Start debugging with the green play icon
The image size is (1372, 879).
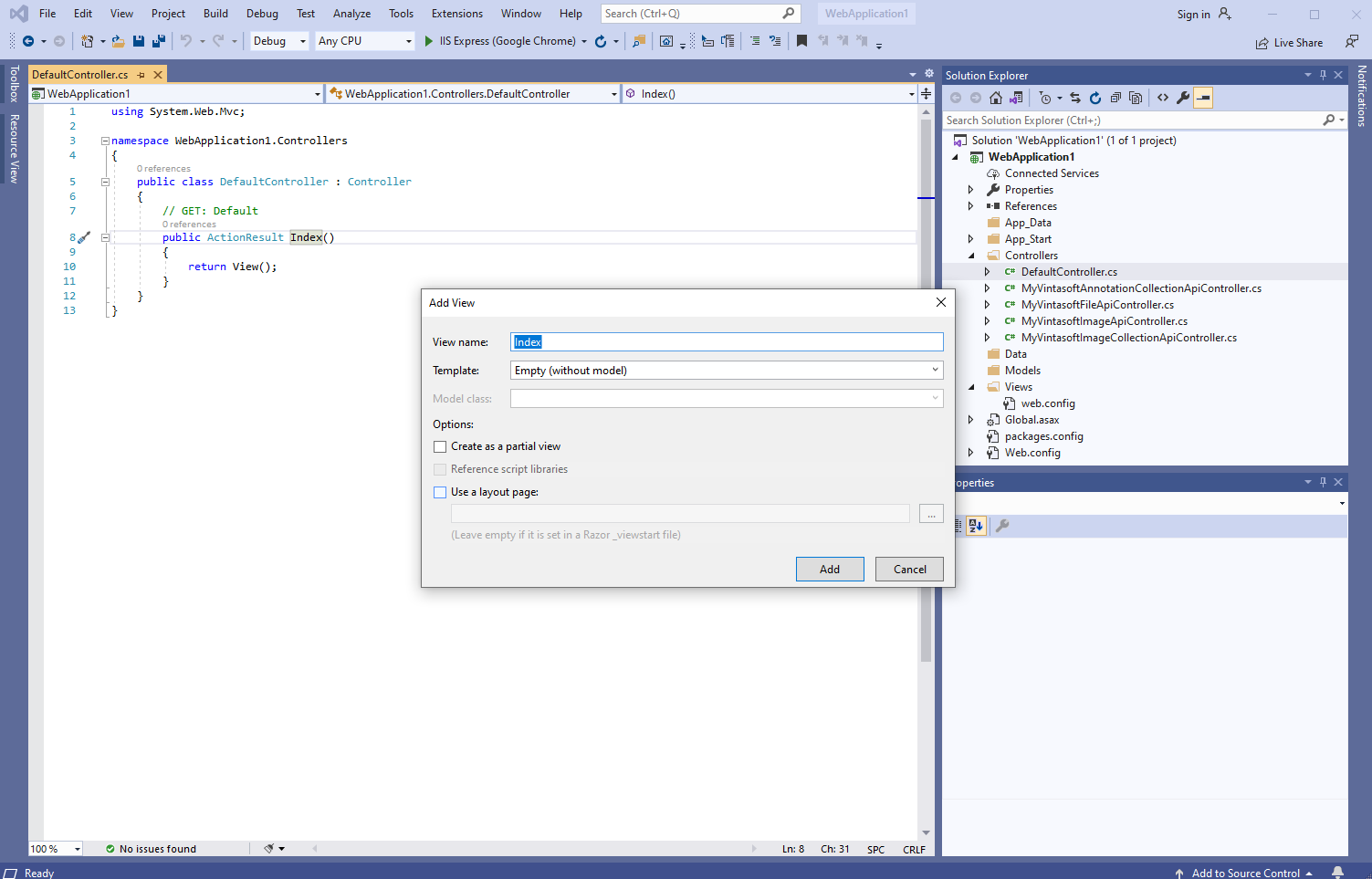pyautogui.click(x=428, y=41)
